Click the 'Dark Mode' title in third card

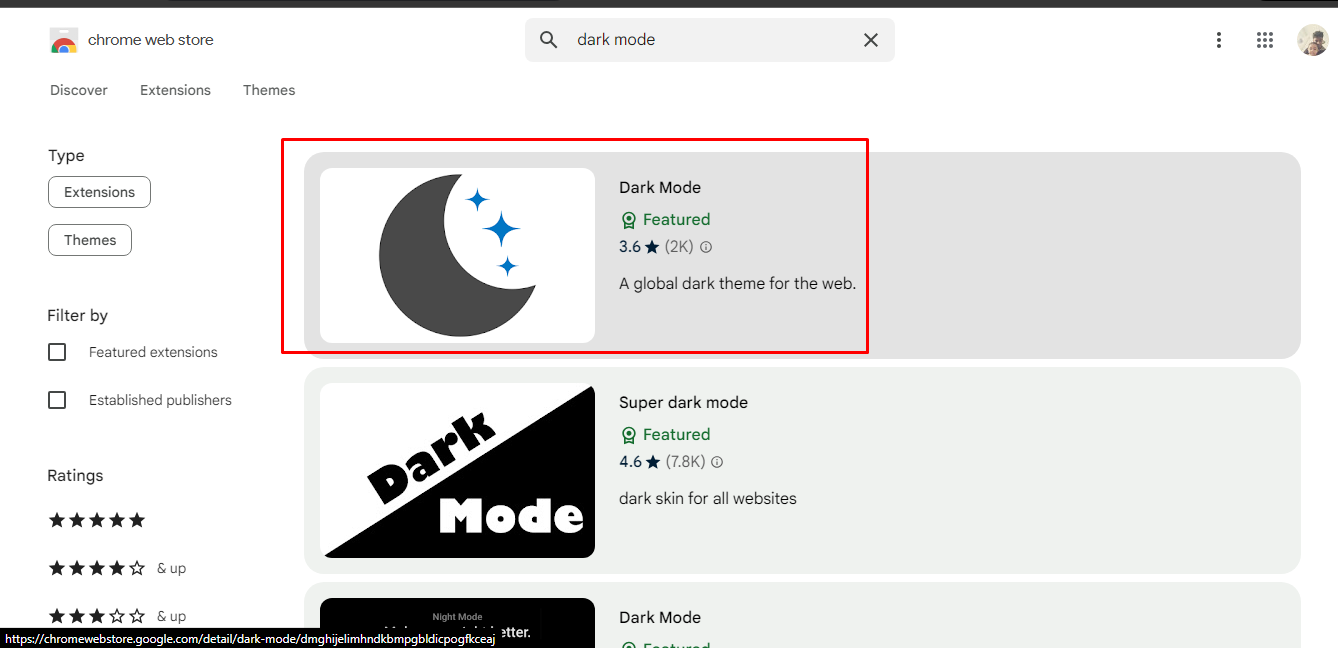tap(660, 618)
